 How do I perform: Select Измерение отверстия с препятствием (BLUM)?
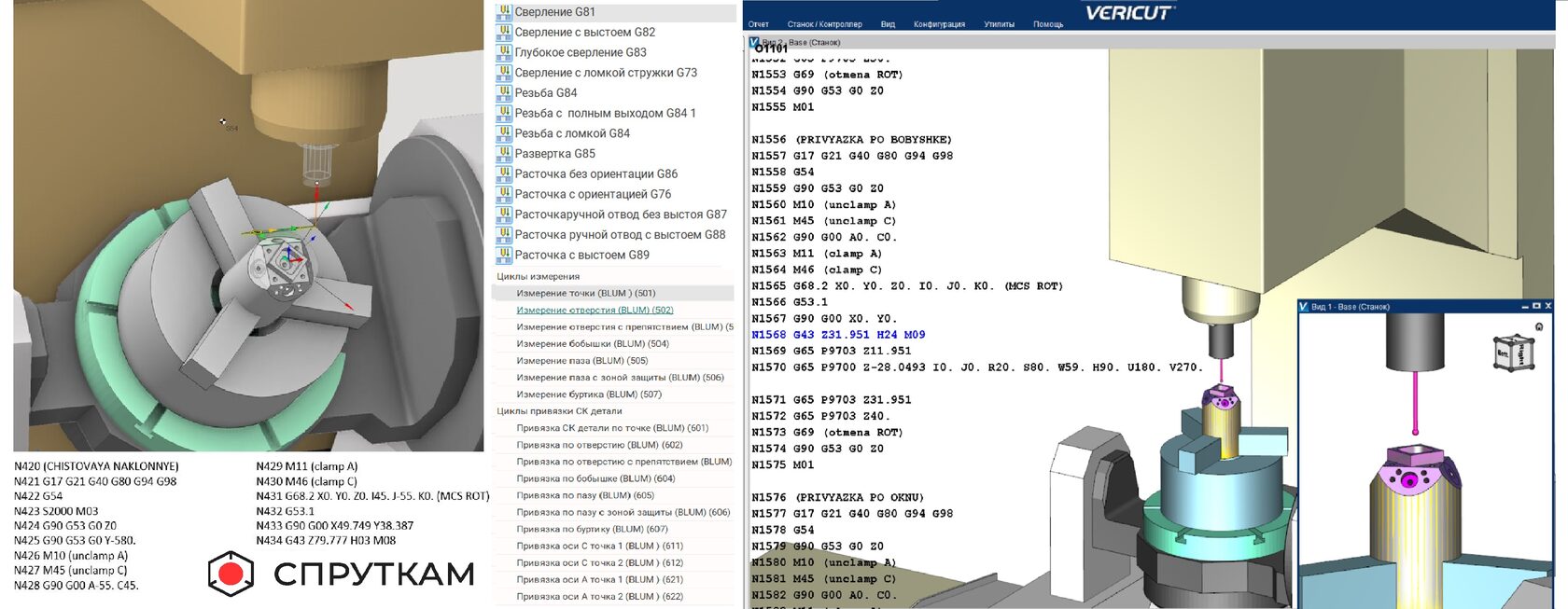(625, 326)
